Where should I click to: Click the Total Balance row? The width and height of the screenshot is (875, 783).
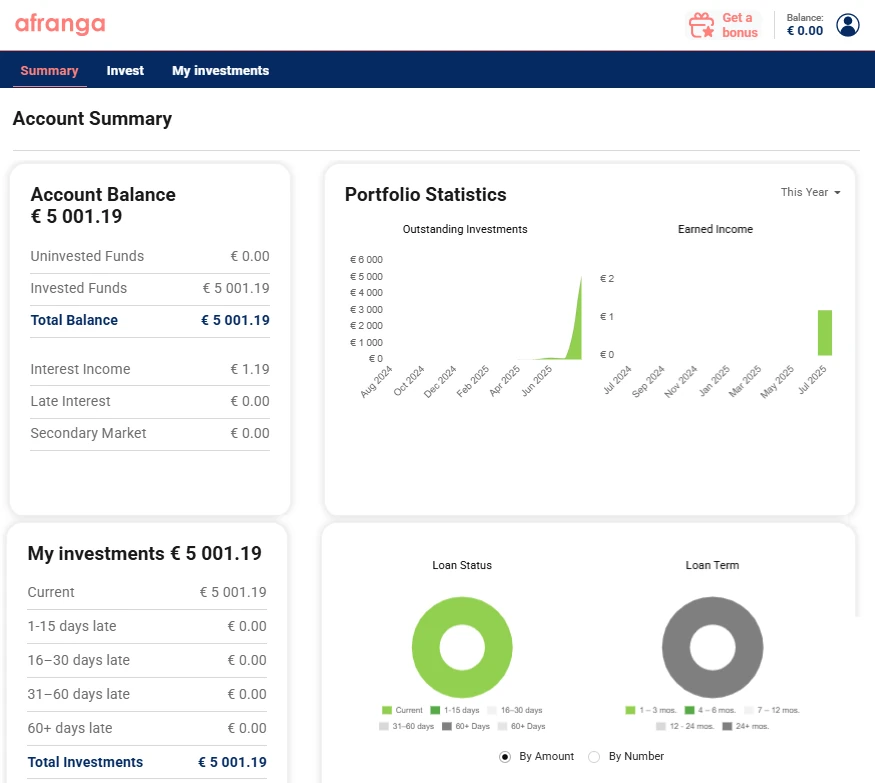point(150,321)
